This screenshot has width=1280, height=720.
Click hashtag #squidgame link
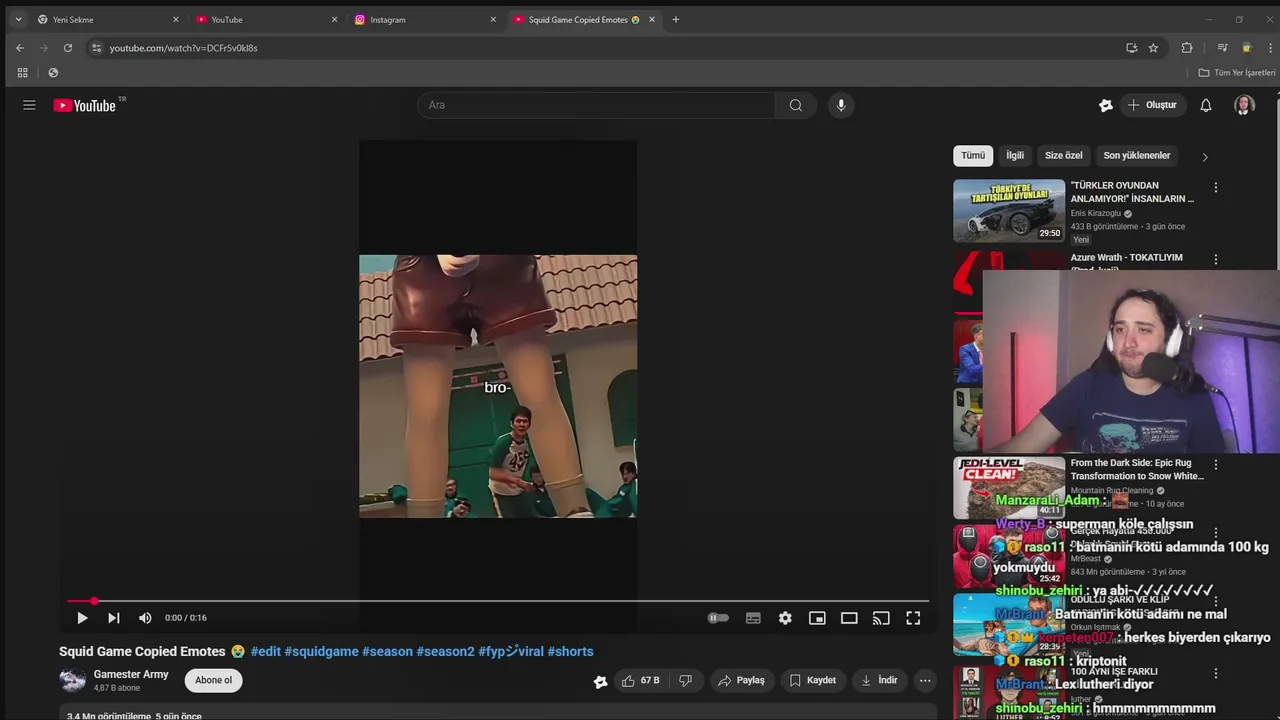321,651
